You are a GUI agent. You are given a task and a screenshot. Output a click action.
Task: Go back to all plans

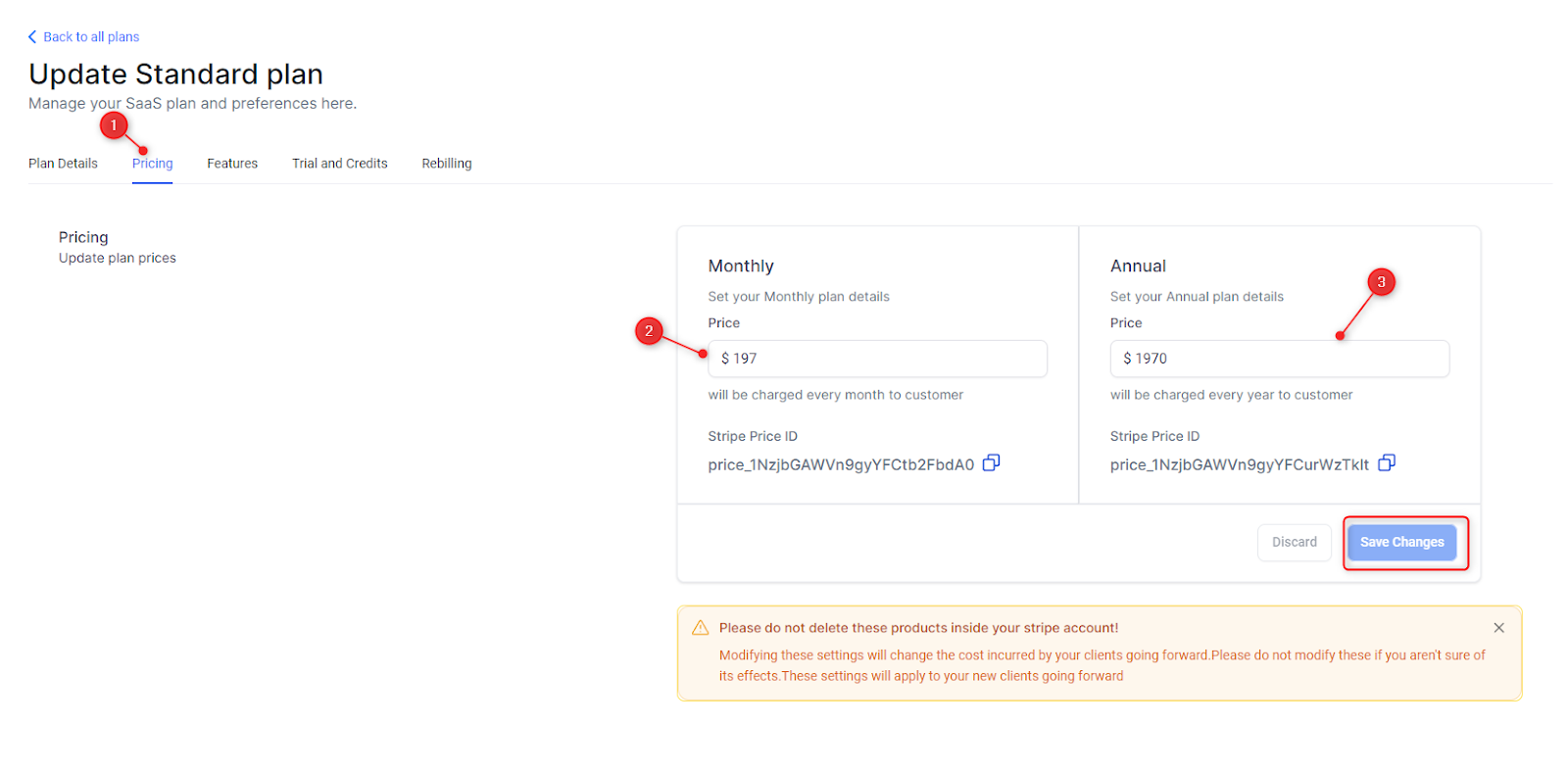click(x=91, y=36)
